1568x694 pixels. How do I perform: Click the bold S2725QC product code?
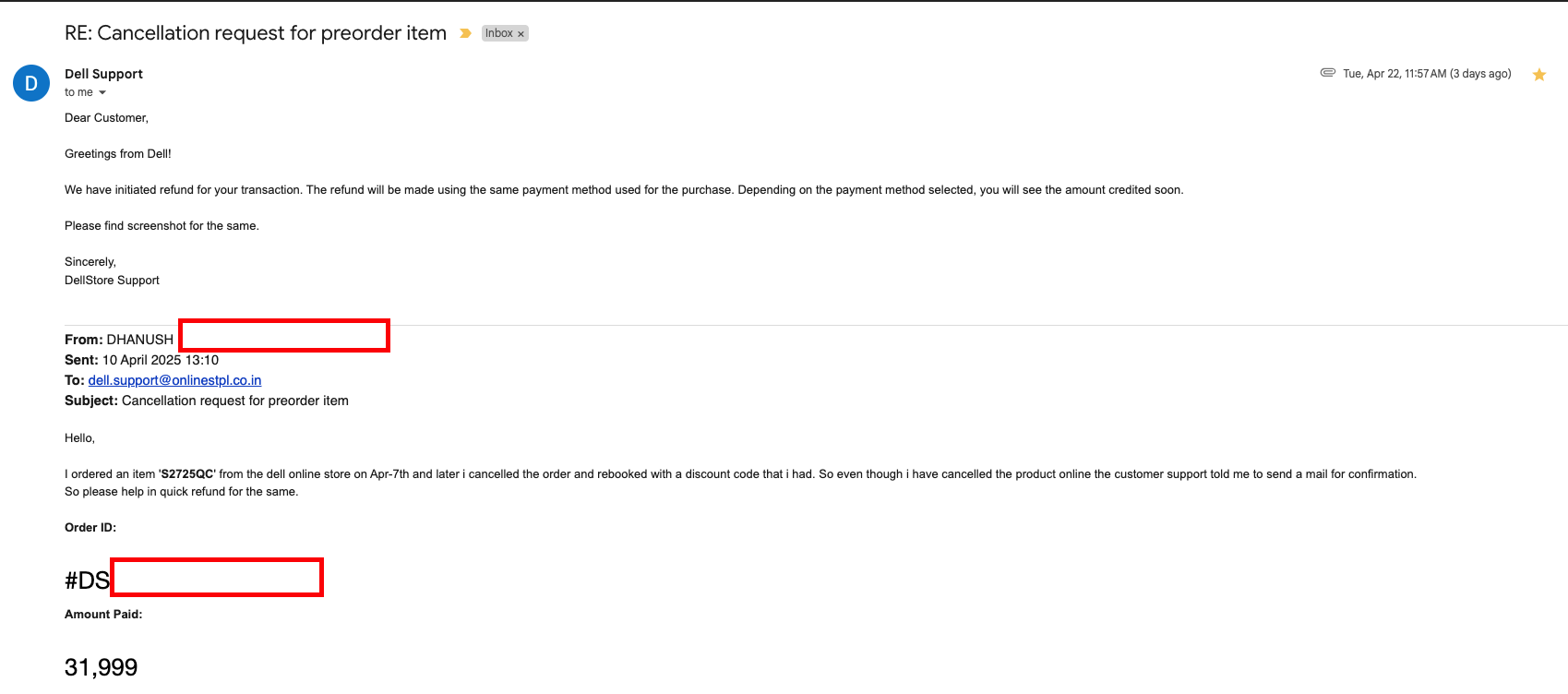(188, 474)
